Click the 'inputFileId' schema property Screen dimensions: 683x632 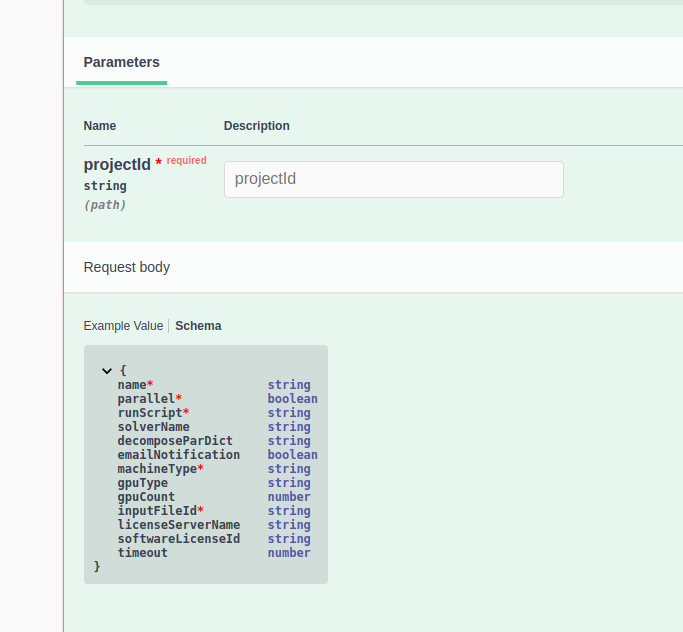click(157, 511)
